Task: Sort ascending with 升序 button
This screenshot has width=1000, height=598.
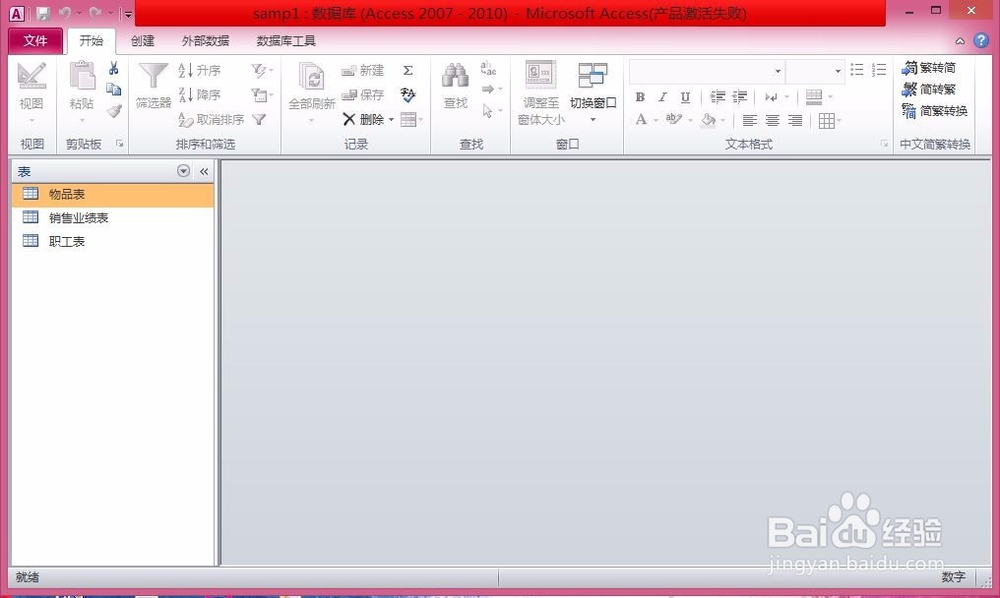Action: click(200, 70)
